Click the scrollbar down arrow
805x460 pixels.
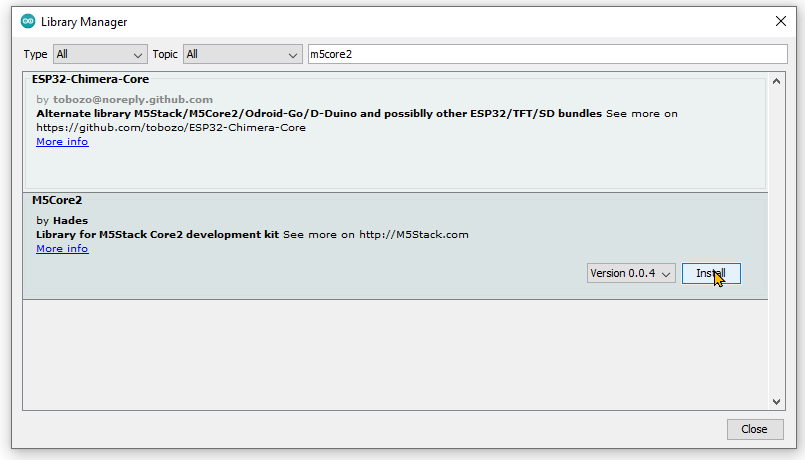(x=776, y=401)
